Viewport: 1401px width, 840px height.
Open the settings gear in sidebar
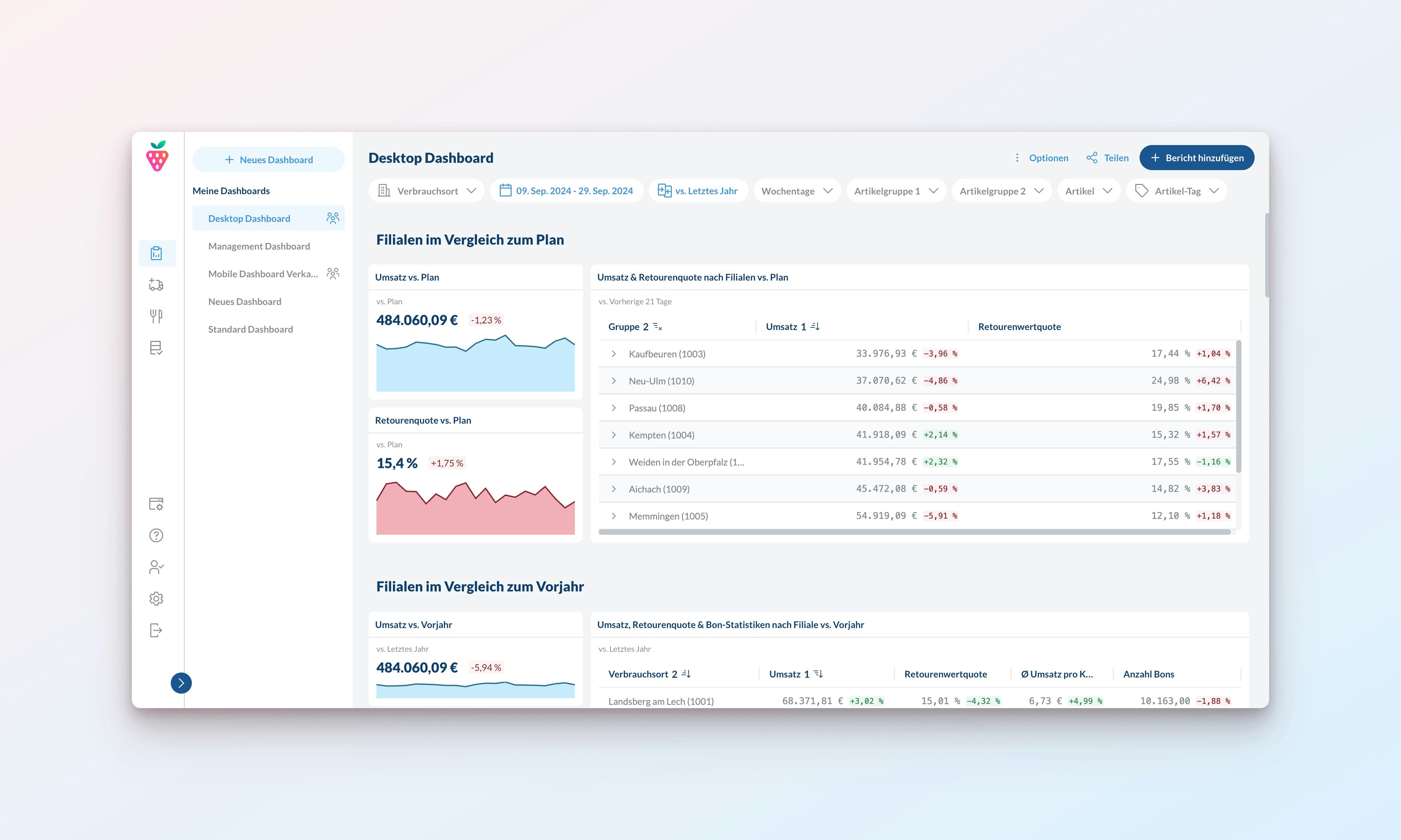click(157, 599)
